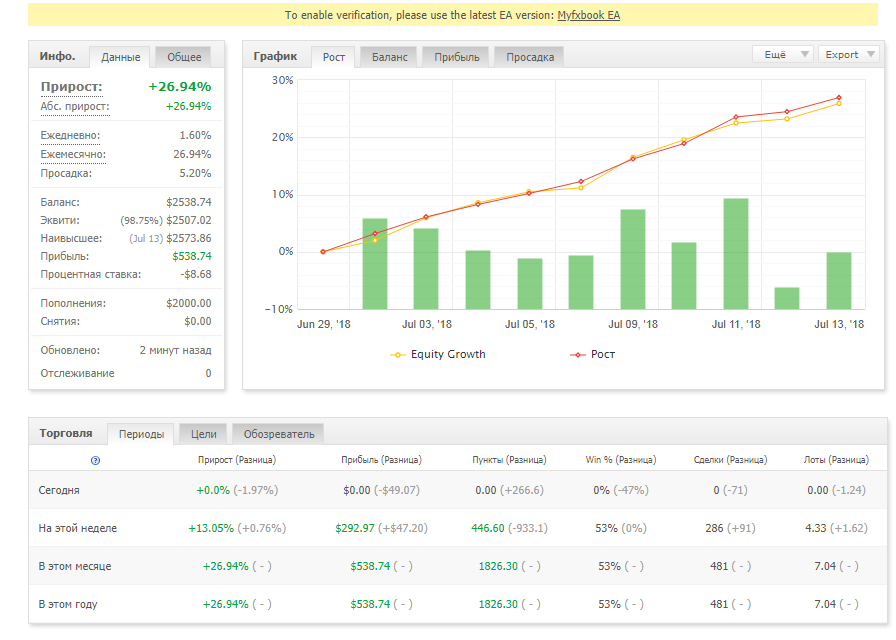Click the Лоты (Разница) column header
The width and height of the screenshot is (896, 640).
[x=837, y=460]
